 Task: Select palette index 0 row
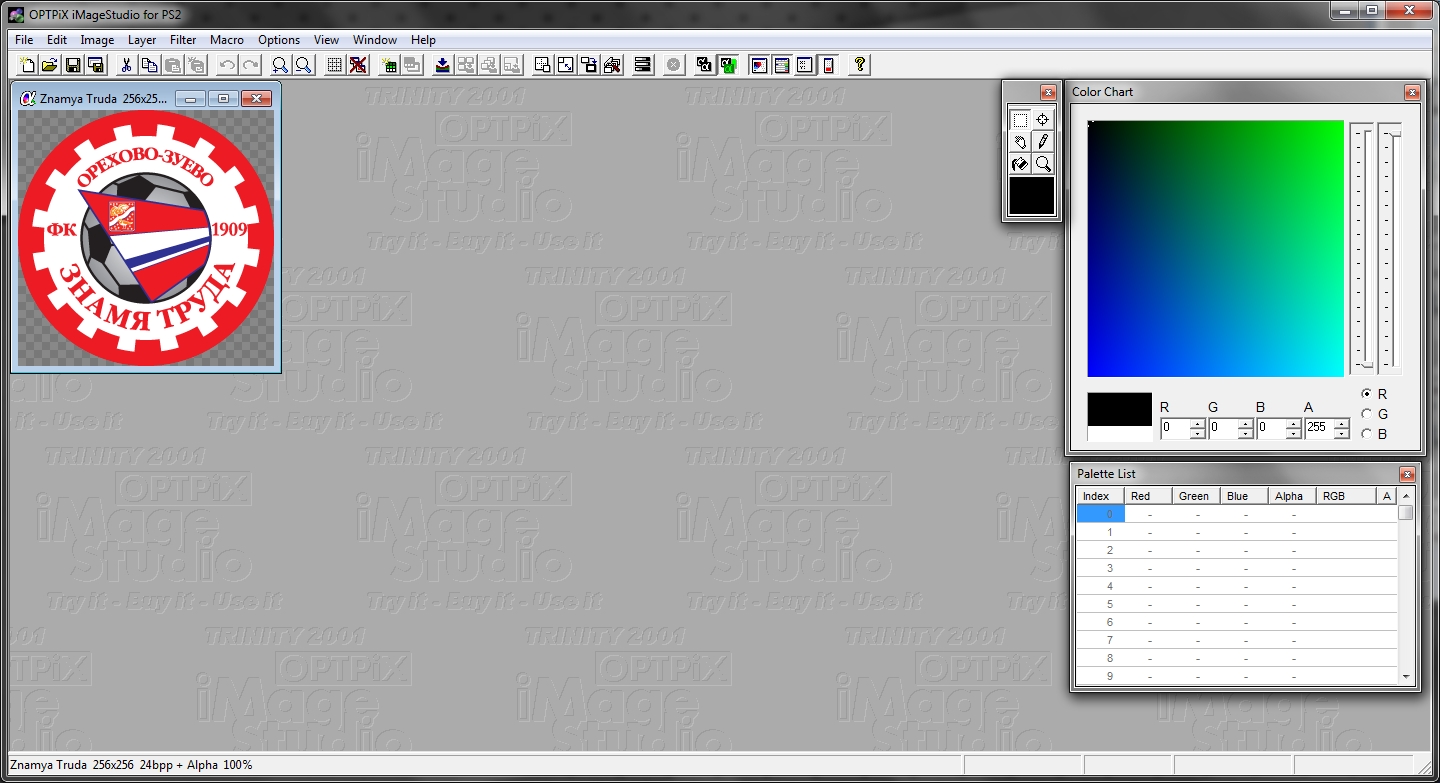point(1237,514)
